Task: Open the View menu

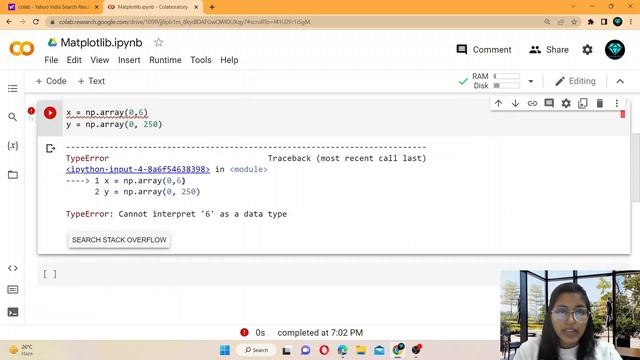Action: (x=100, y=60)
